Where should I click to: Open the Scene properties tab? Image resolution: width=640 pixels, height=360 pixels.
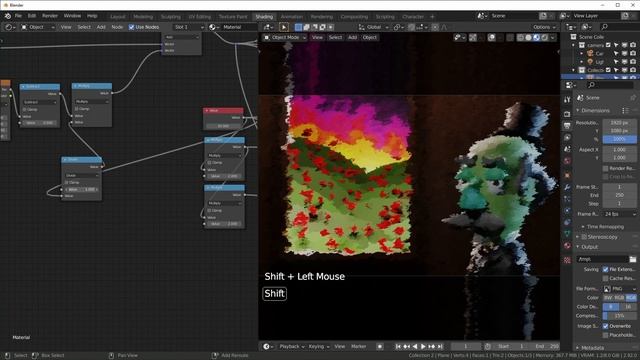[x=567, y=149]
